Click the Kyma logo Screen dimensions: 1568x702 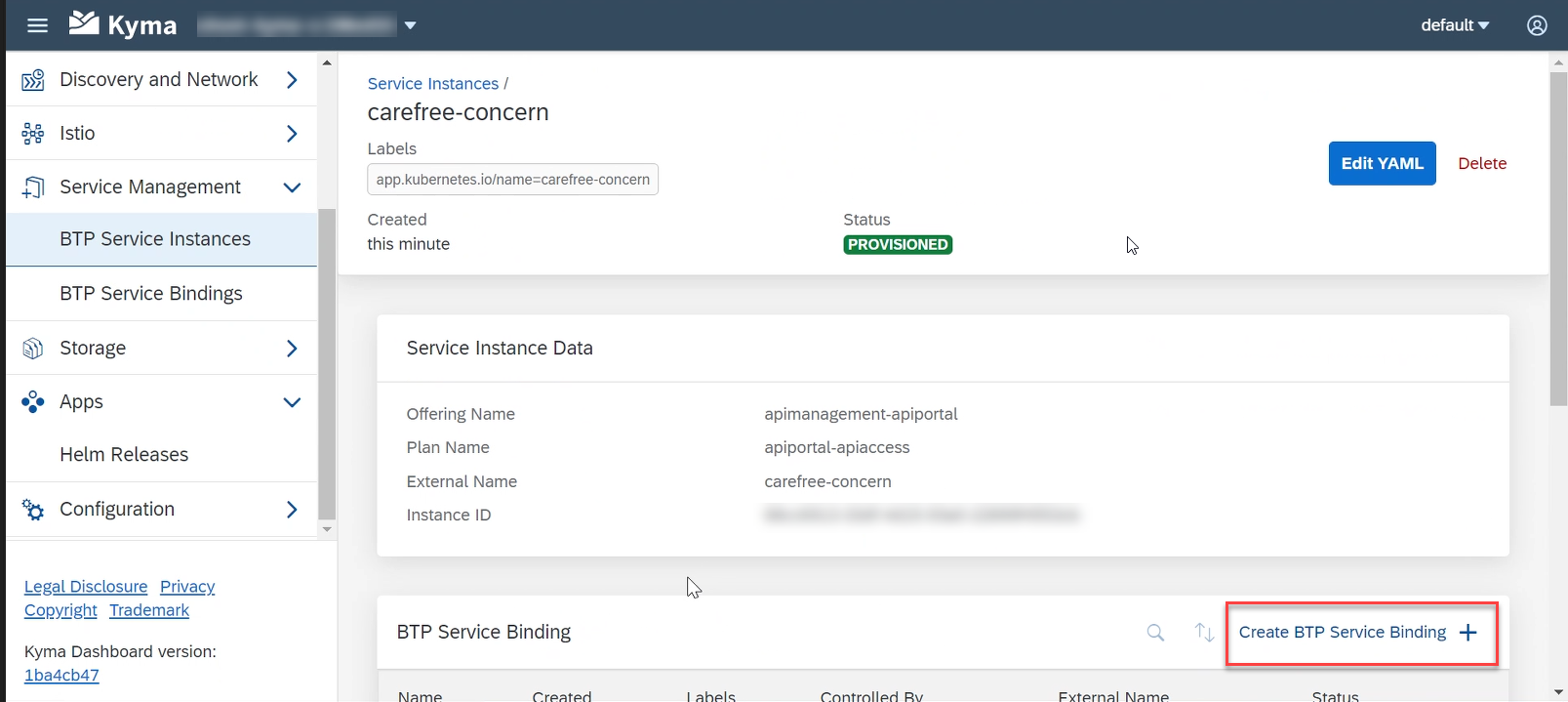123,24
